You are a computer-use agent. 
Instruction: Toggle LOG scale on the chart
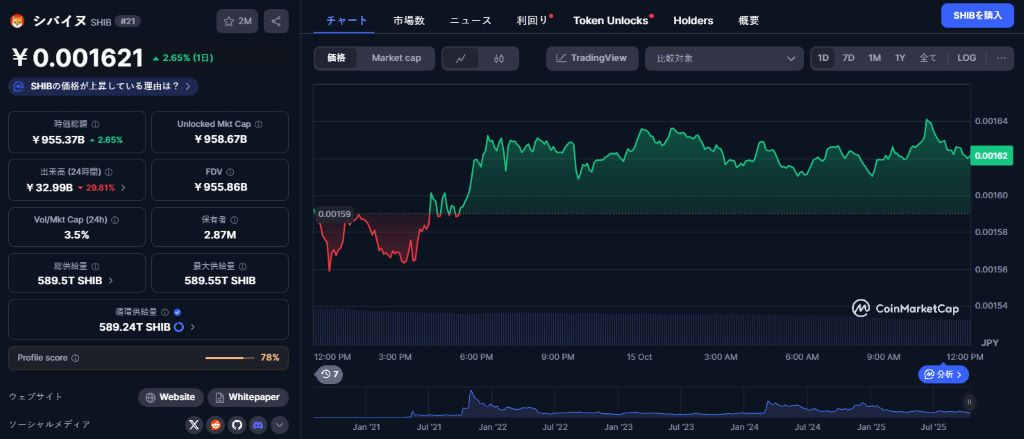tap(966, 58)
